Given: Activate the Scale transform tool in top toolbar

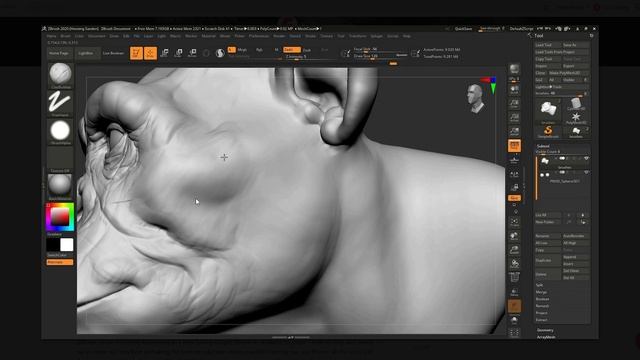Looking at the screenshot, I should pos(178,53).
